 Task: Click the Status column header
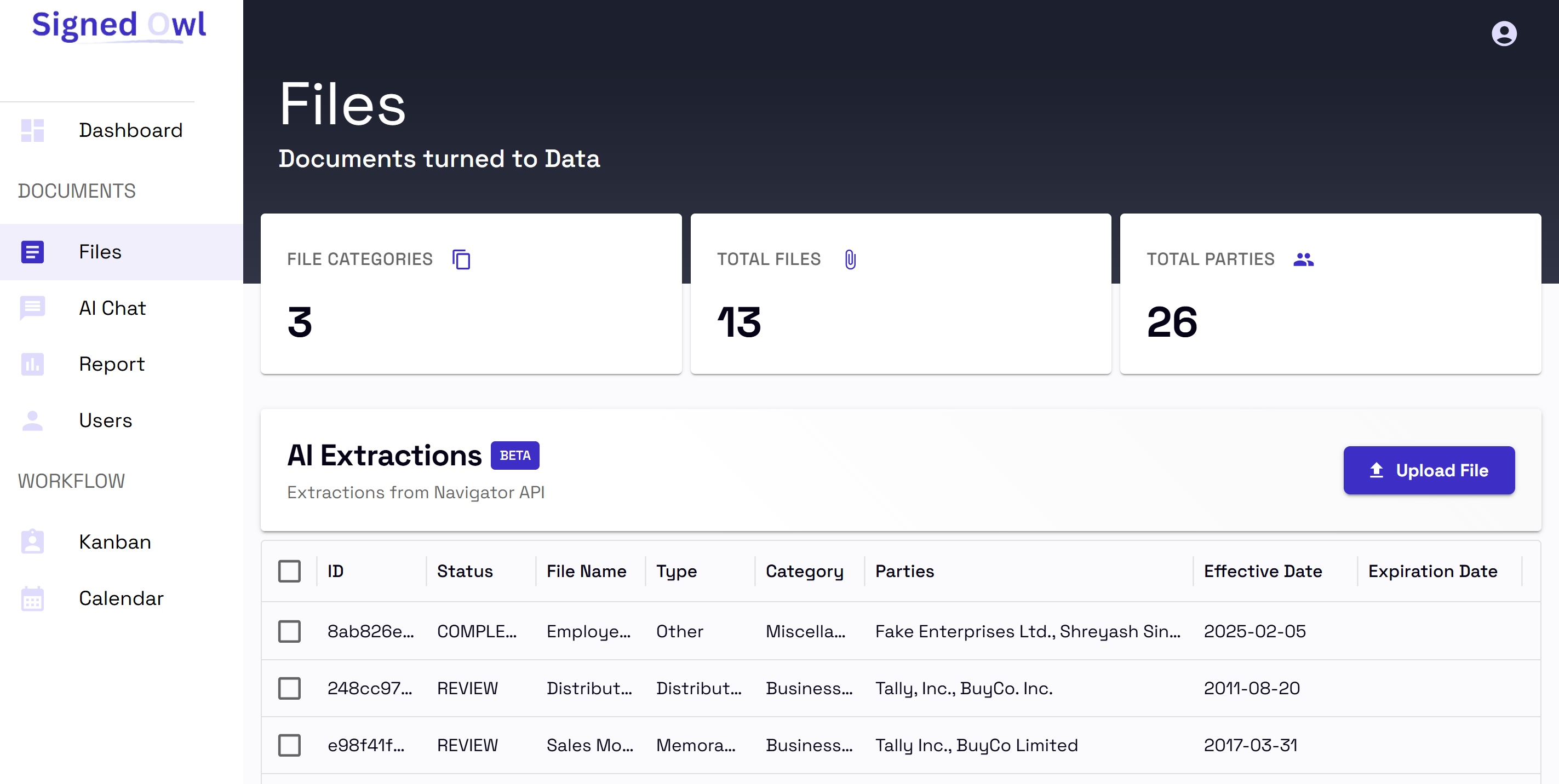tap(464, 571)
